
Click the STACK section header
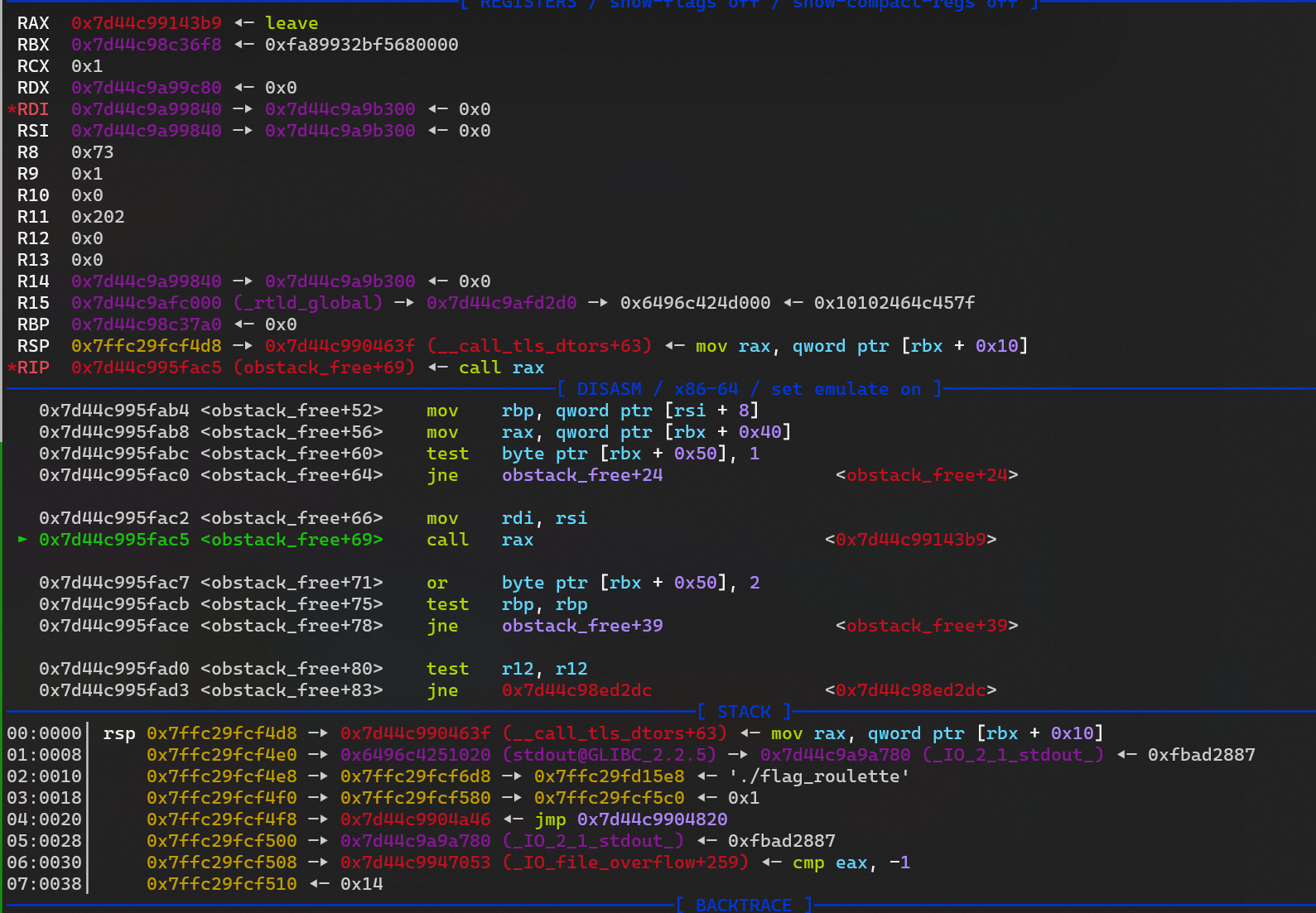[744, 712]
